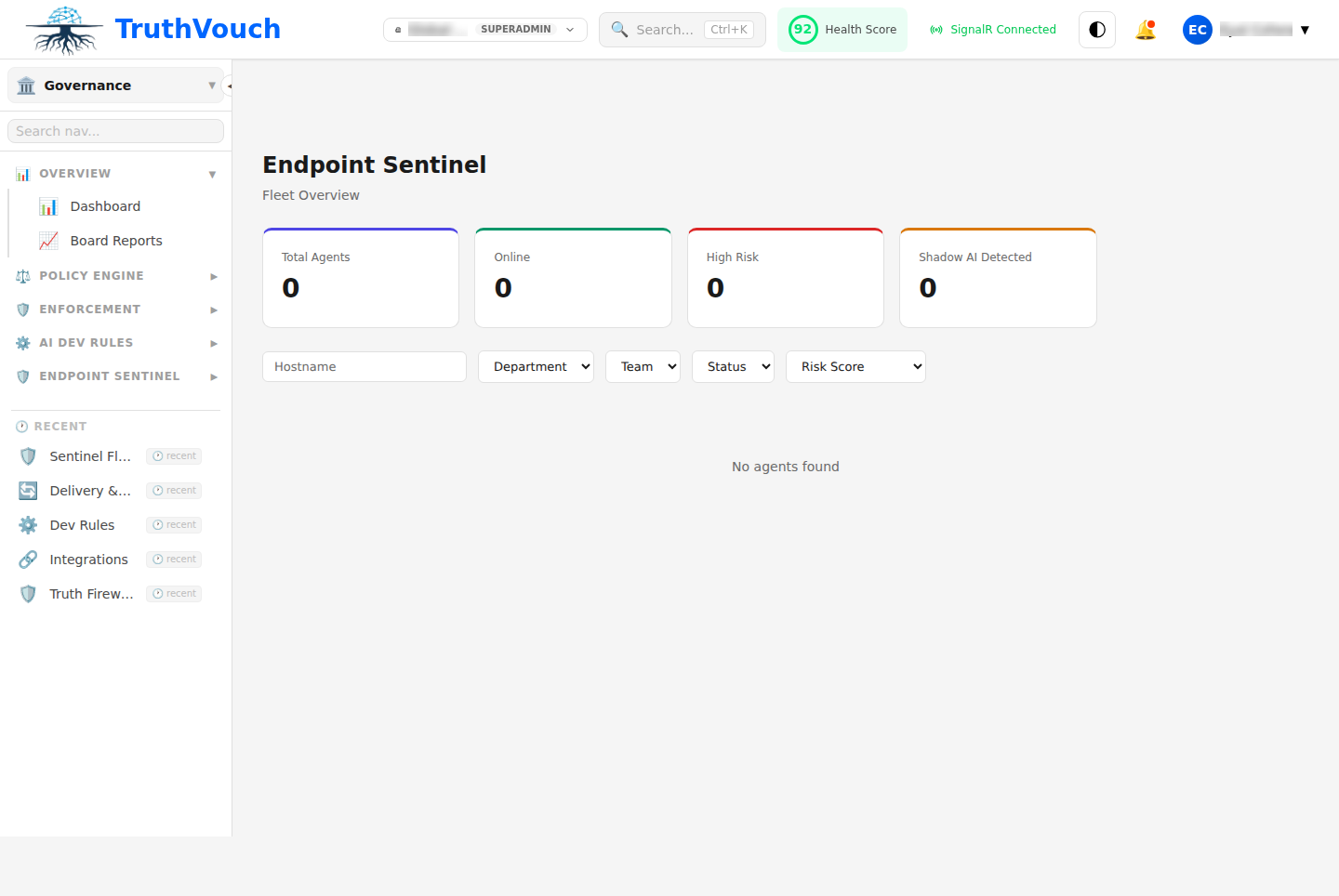Click the Hostname filter field

pyautogui.click(x=364, y=366)
